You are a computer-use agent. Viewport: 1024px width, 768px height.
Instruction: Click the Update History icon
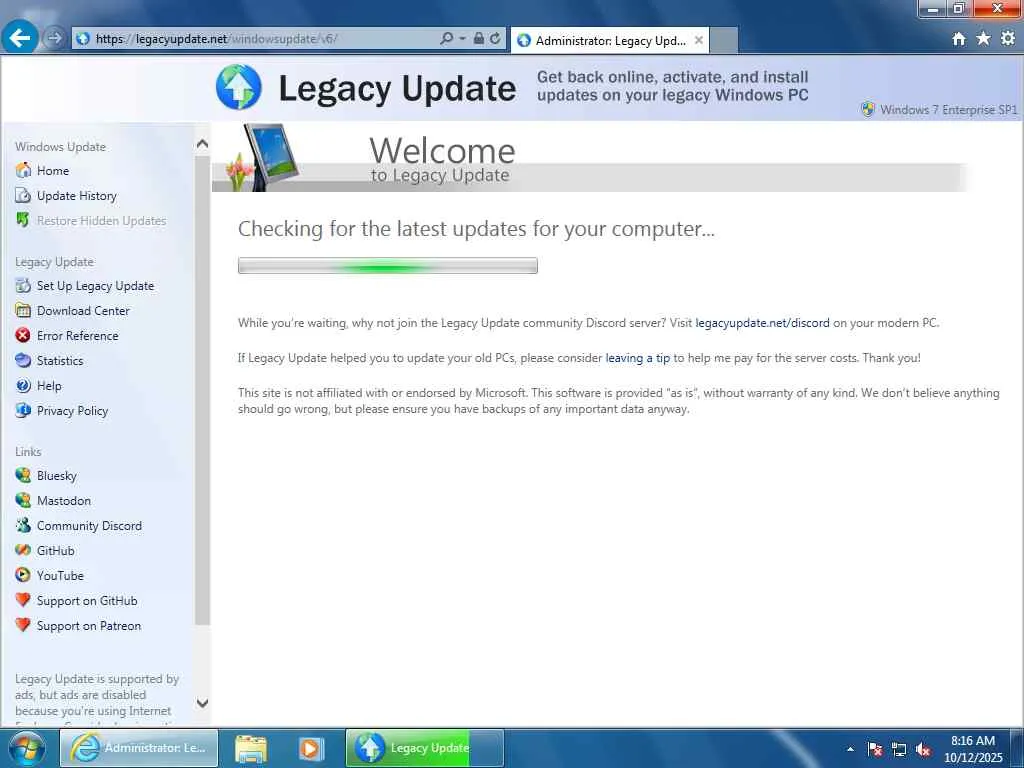[x=23, y=195]
